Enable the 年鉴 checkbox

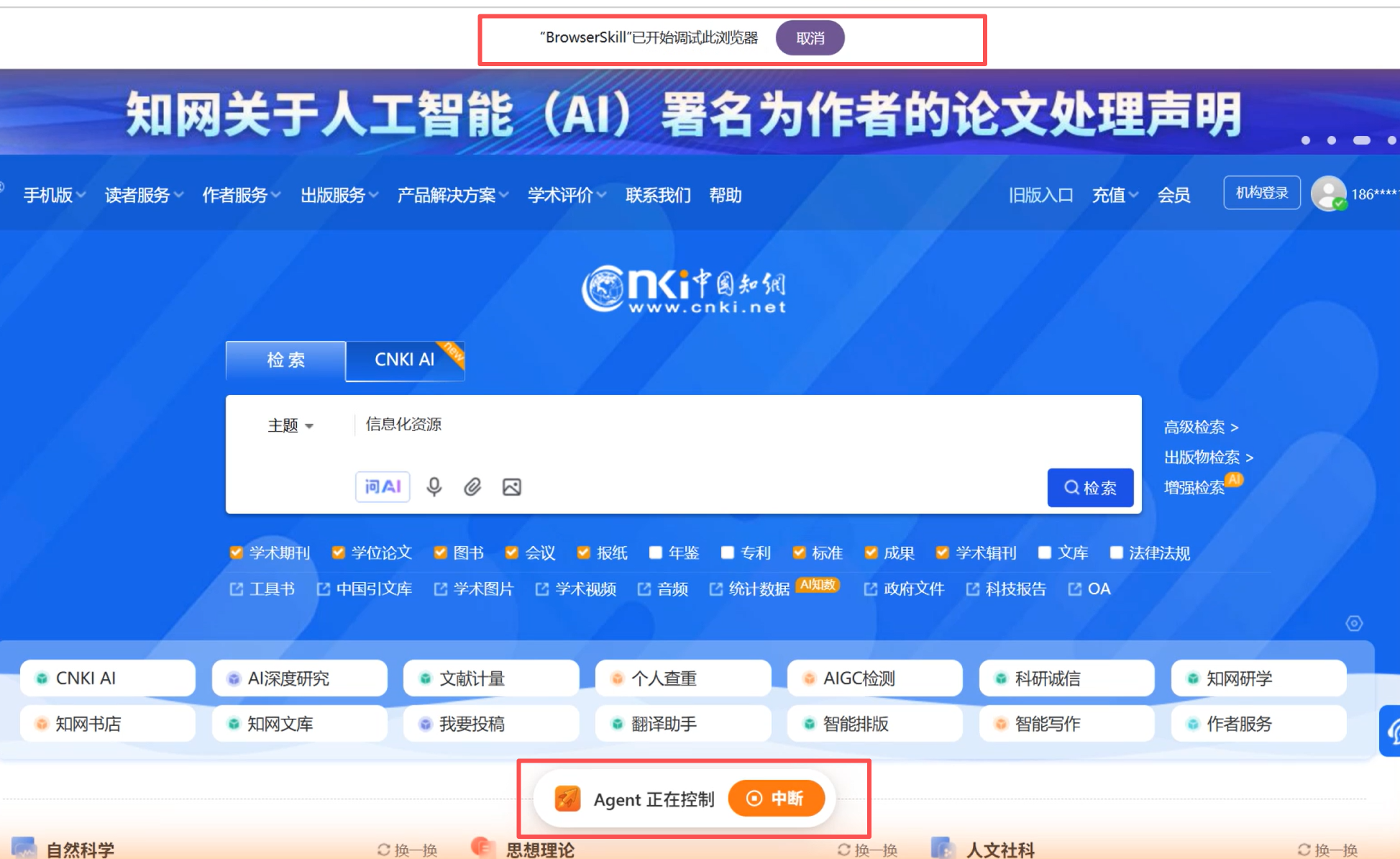pyautogui.click(x=655, y=553)
